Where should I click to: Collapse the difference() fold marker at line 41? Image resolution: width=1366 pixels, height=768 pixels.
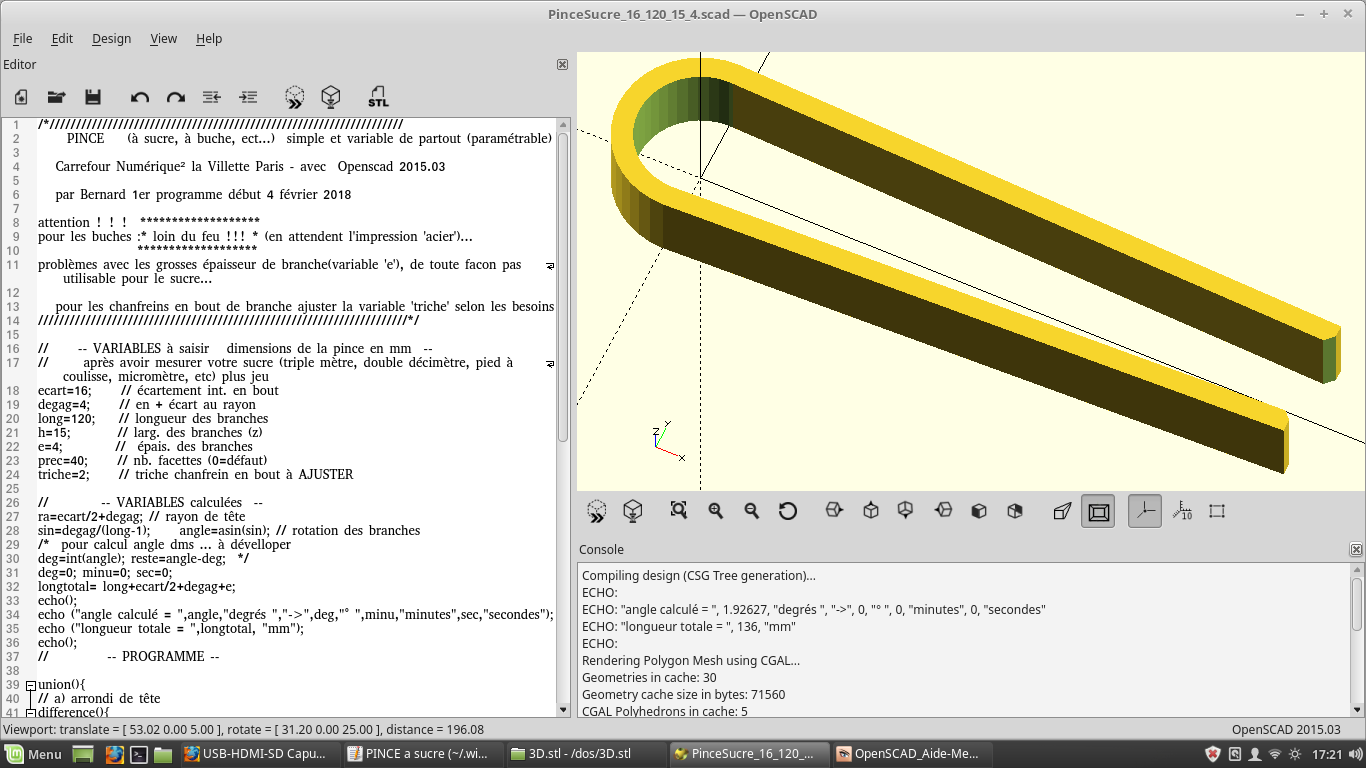31,712
